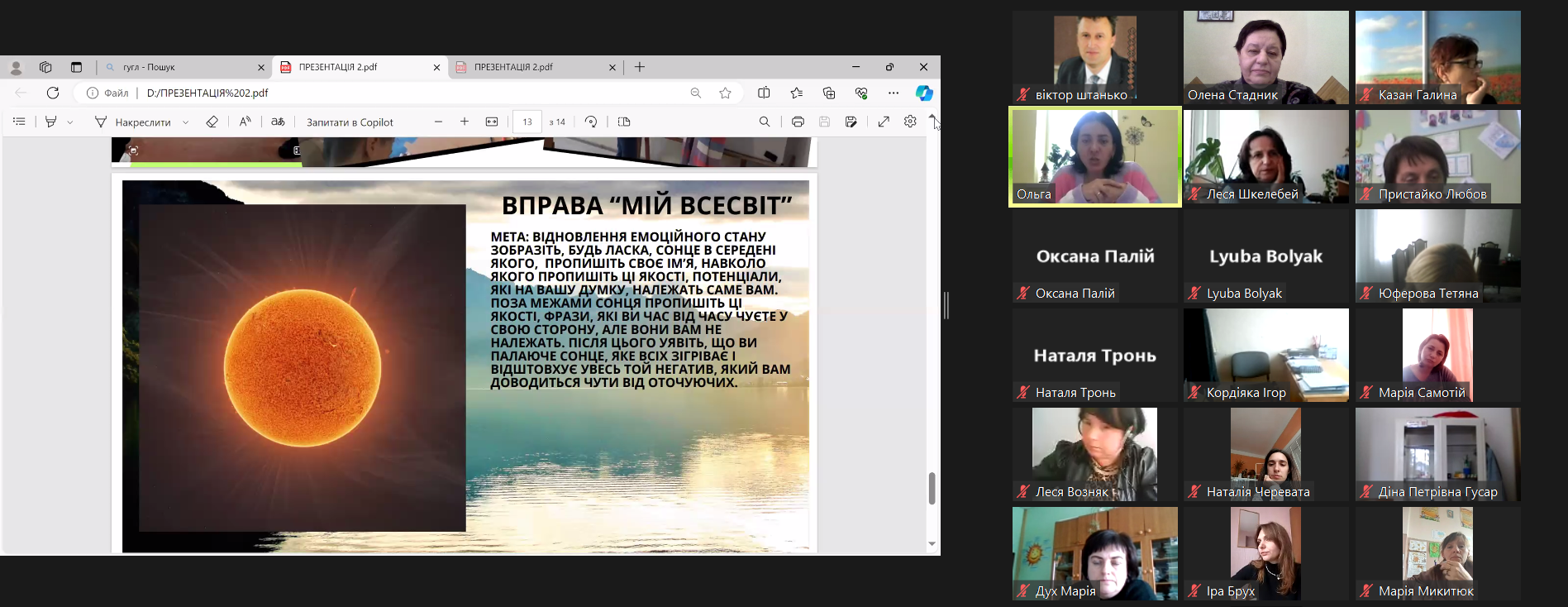Click the PDF vertical scrollbar thumb

pos(932,488)
